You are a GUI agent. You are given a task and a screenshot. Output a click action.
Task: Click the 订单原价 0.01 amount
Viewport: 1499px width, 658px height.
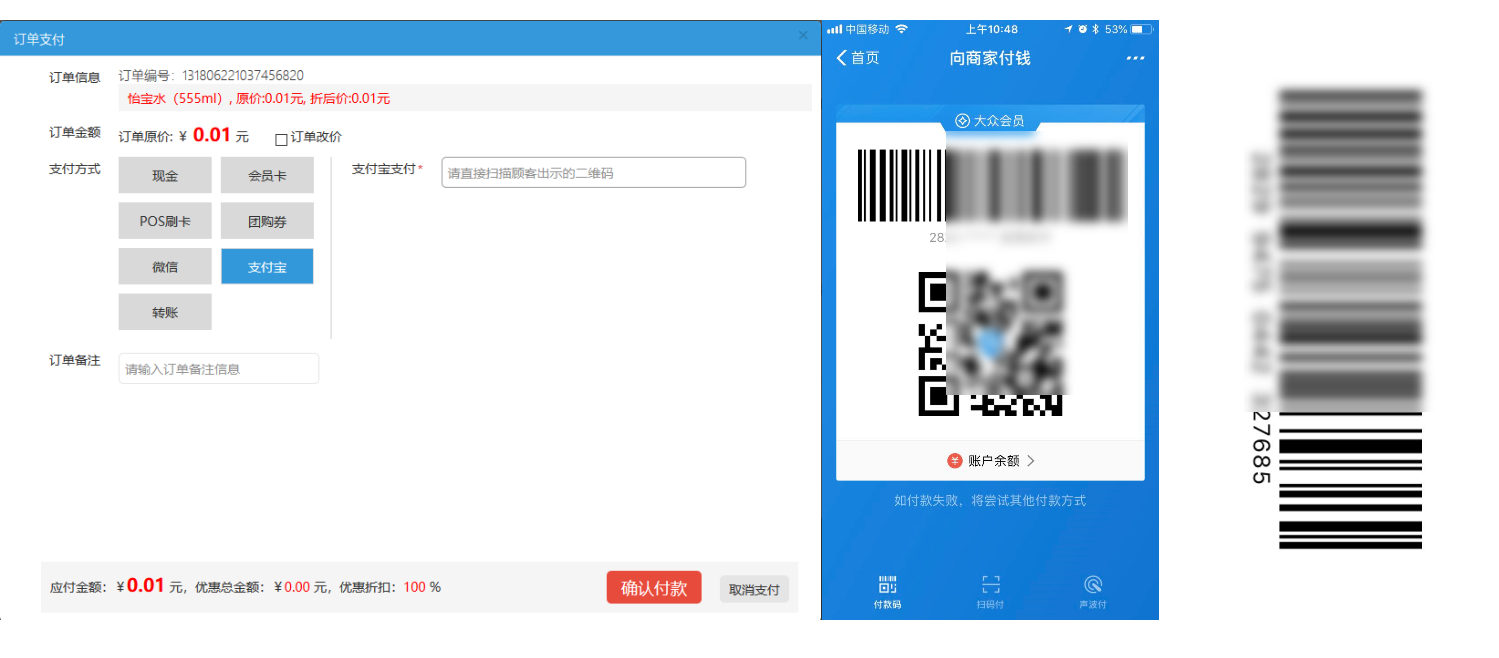213,135
